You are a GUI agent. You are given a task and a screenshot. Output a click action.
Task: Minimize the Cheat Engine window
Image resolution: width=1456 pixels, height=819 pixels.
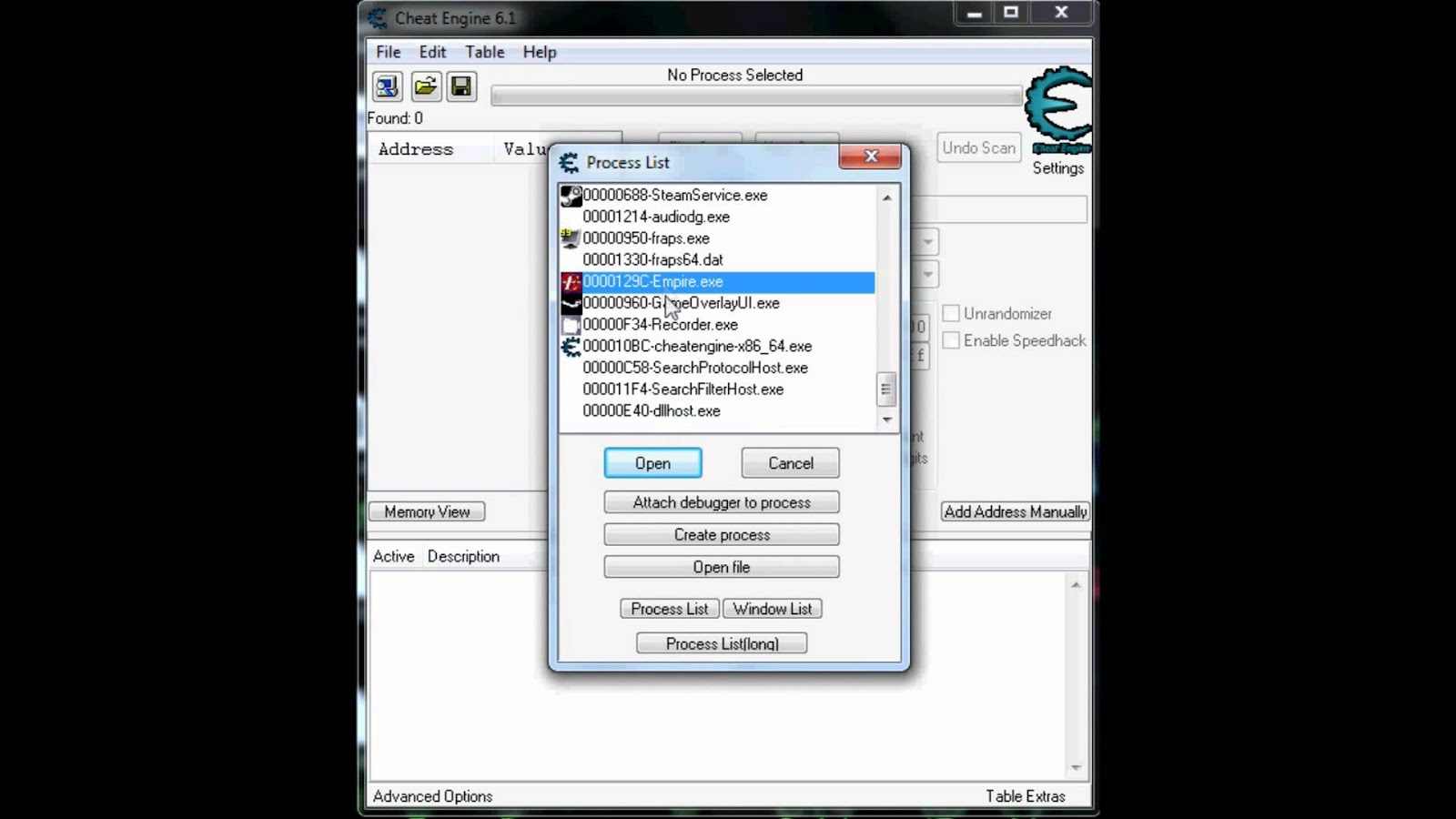click(974, 14)
